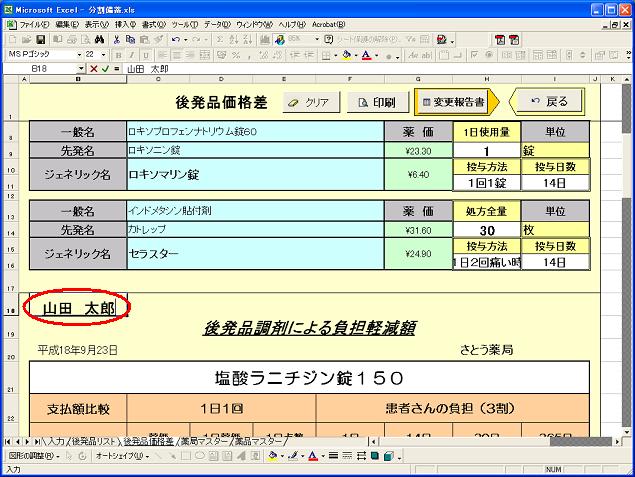Open the データ menu
Screen dimensions: 635x477
[x=218, y=23]
